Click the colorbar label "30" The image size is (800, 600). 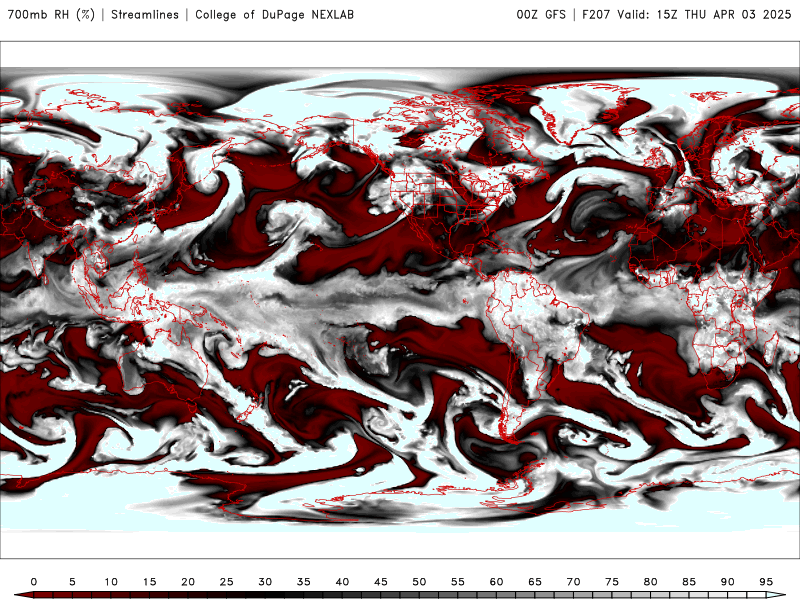(x=265, y=582)
